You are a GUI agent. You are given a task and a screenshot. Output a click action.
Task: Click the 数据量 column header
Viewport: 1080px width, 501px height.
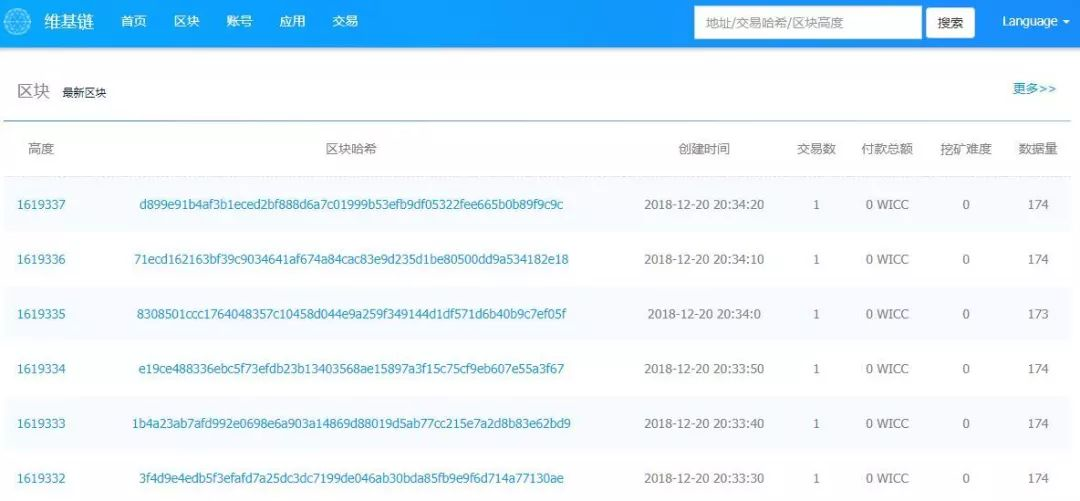[x=1038, y=149]
